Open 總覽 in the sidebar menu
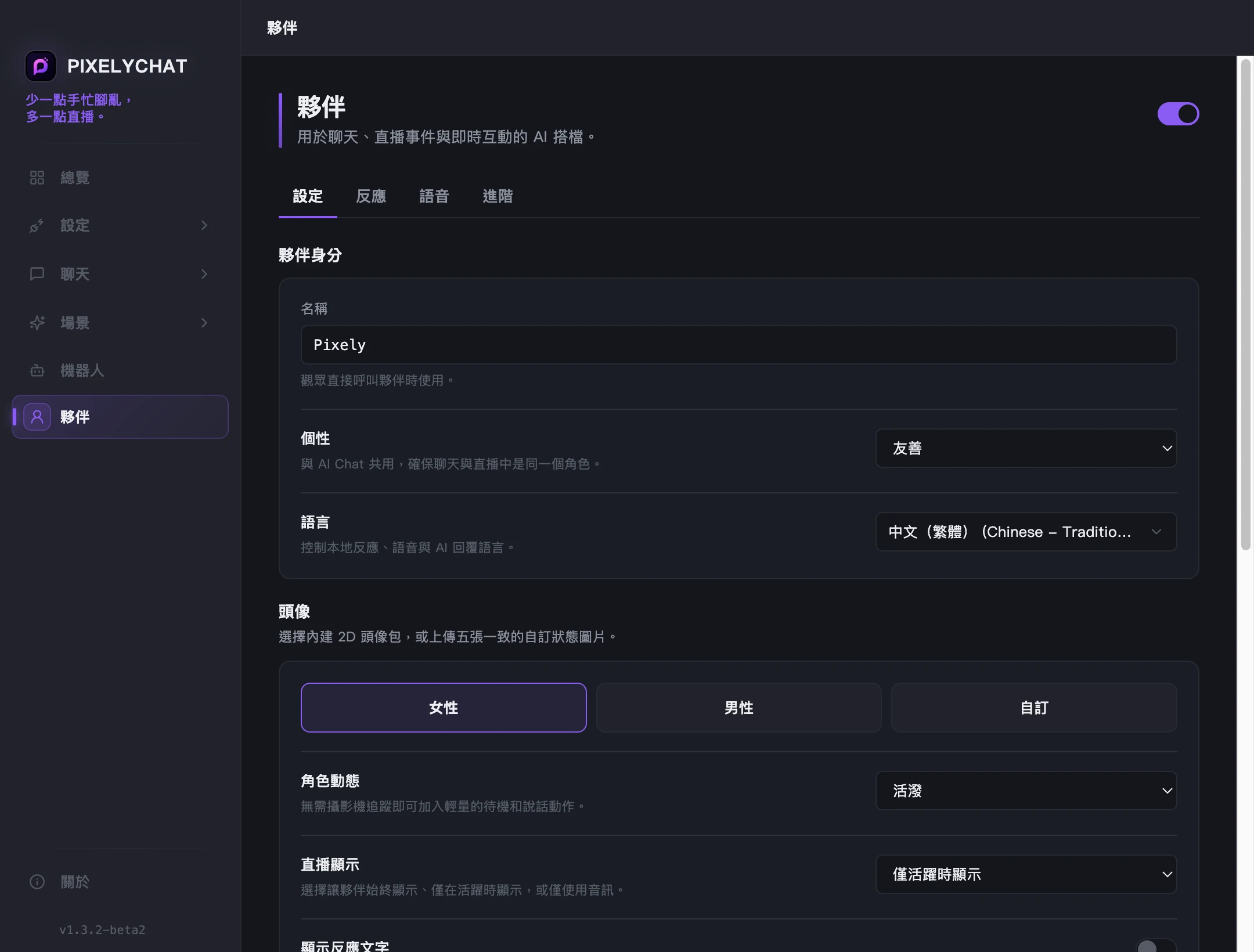Image resolution: width=1254 pixels, height=952 pixels. pos(120,178)
